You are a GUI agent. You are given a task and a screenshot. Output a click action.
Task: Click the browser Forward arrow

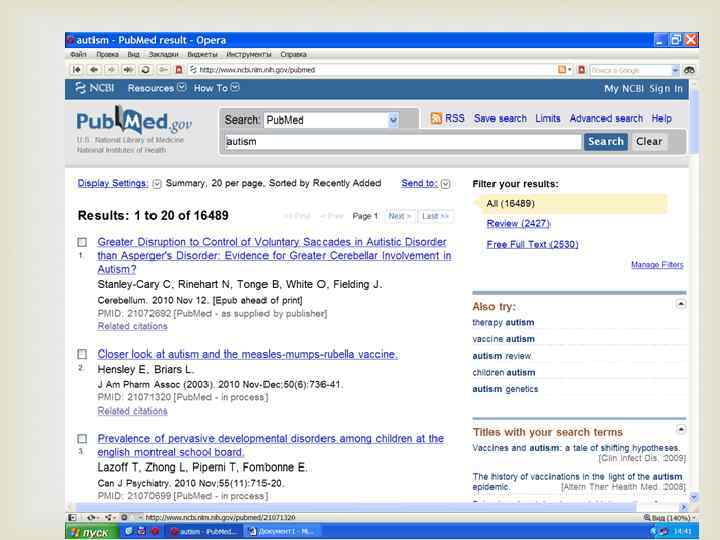click(111, 69)
